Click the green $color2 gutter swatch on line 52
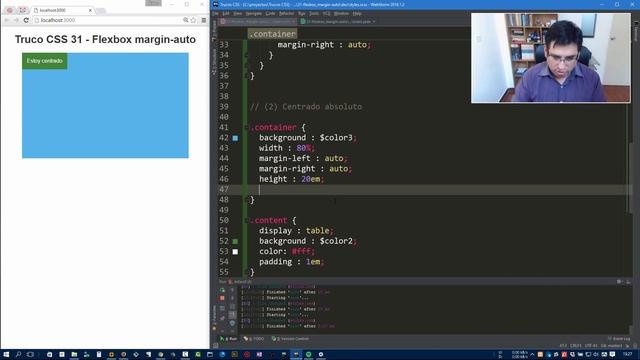The image size is (640, 360). point(235,241)
